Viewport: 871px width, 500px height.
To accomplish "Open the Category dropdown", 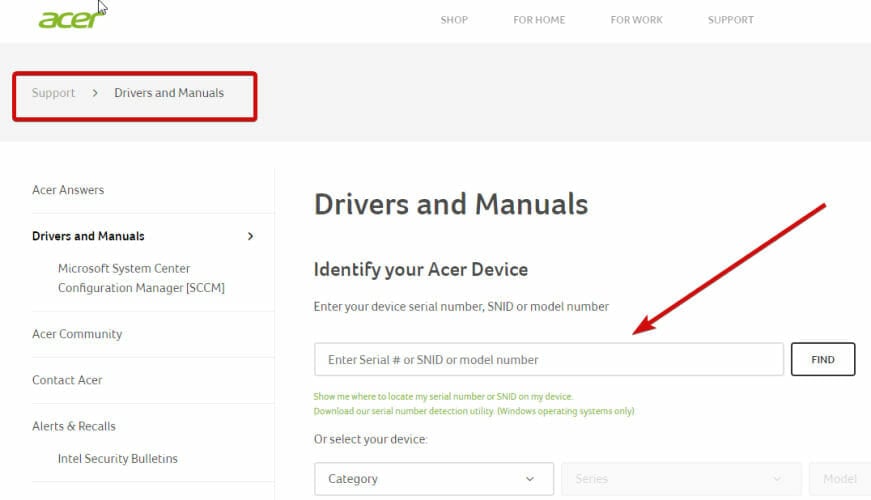I will pos(434,479).
